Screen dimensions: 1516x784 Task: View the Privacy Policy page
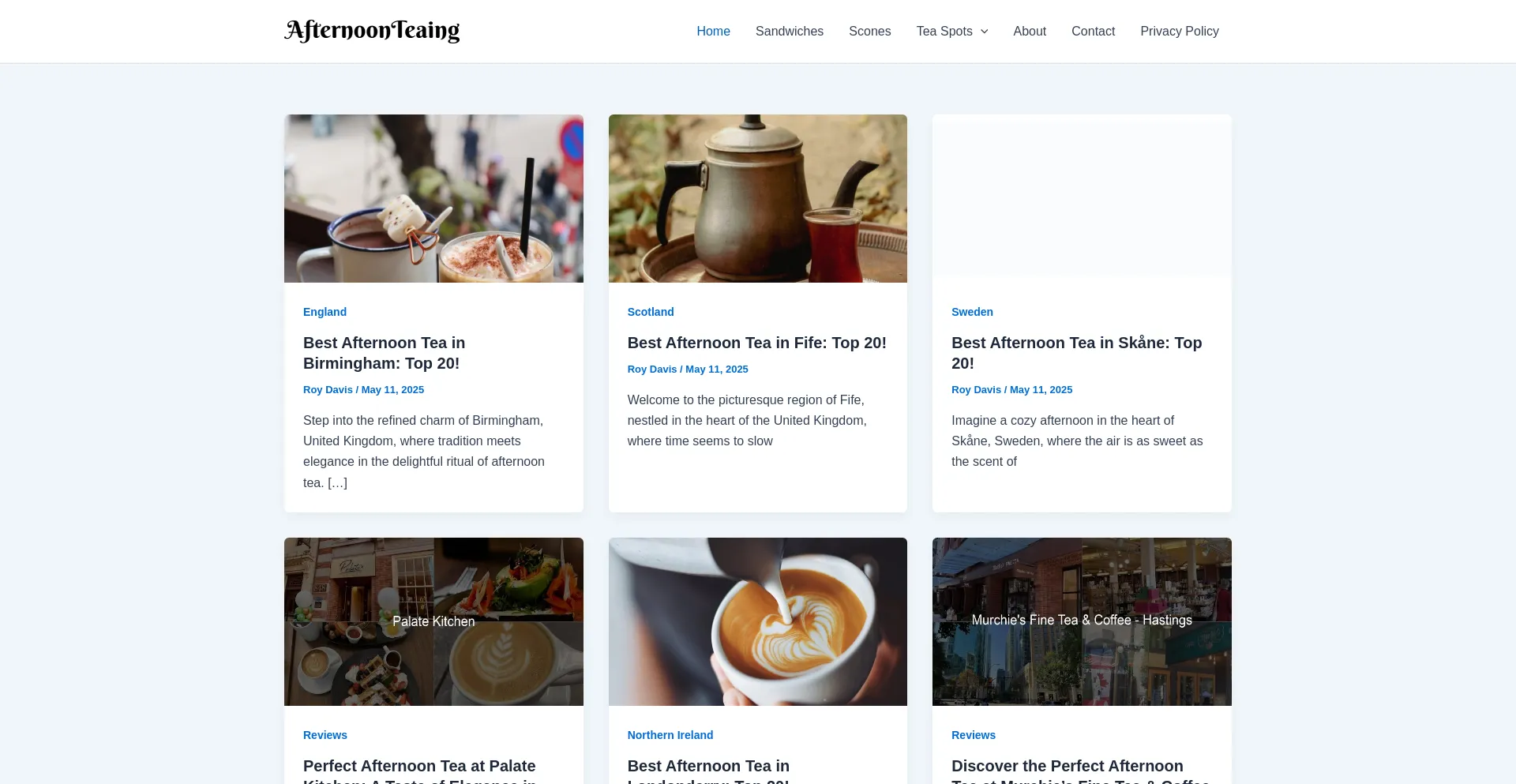click(1180, 31)
